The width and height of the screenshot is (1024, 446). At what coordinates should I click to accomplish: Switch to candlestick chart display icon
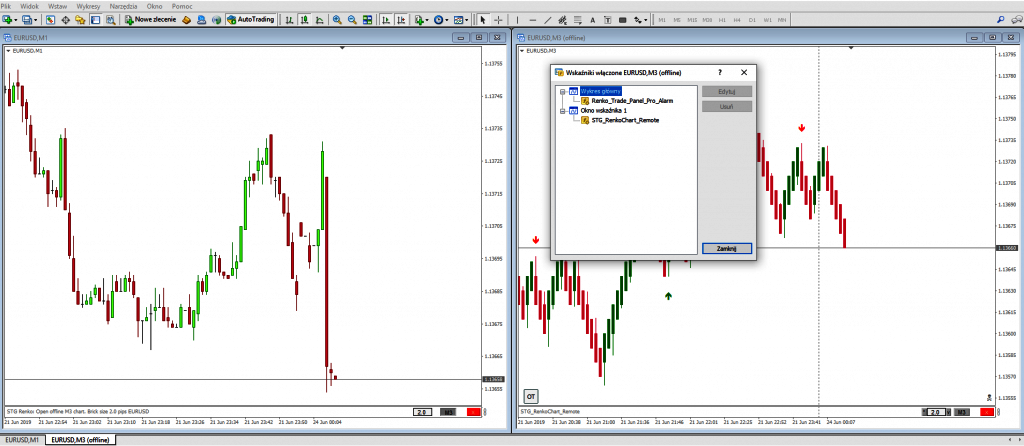click(303, 20)
